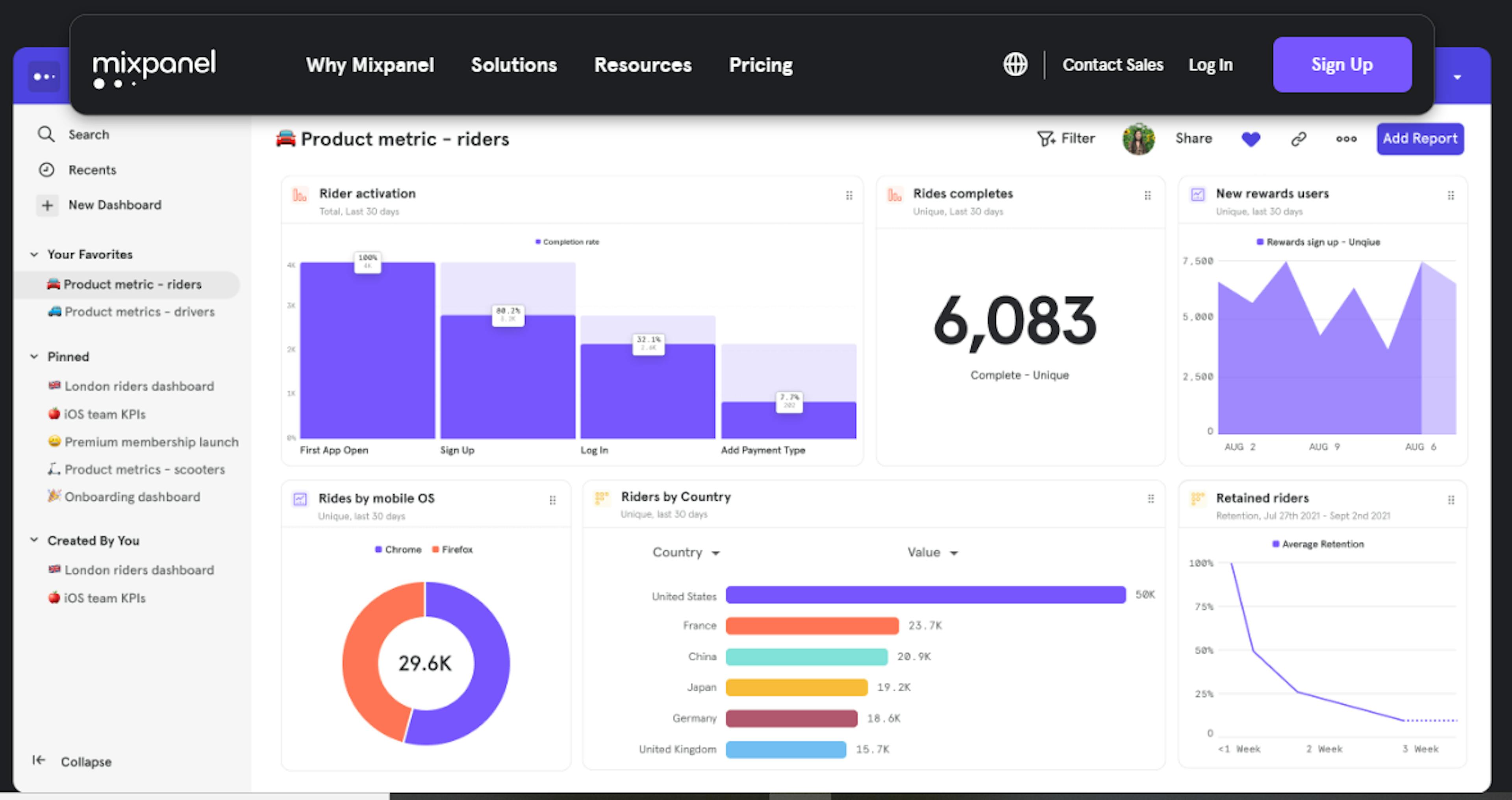This screenshot has width=1512, height=800.
Task: Open Retained riders card drag handle
Action: point(1450,500)
